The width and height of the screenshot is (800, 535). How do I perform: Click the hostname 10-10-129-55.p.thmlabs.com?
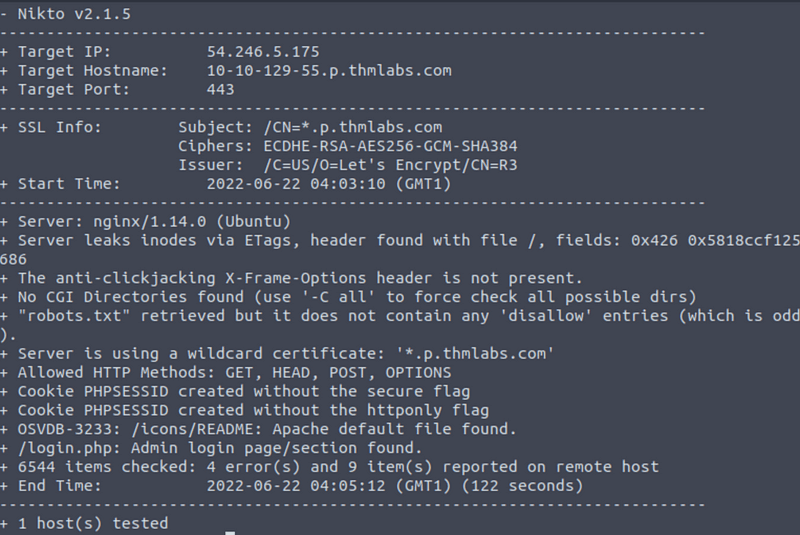click(329, 70)
